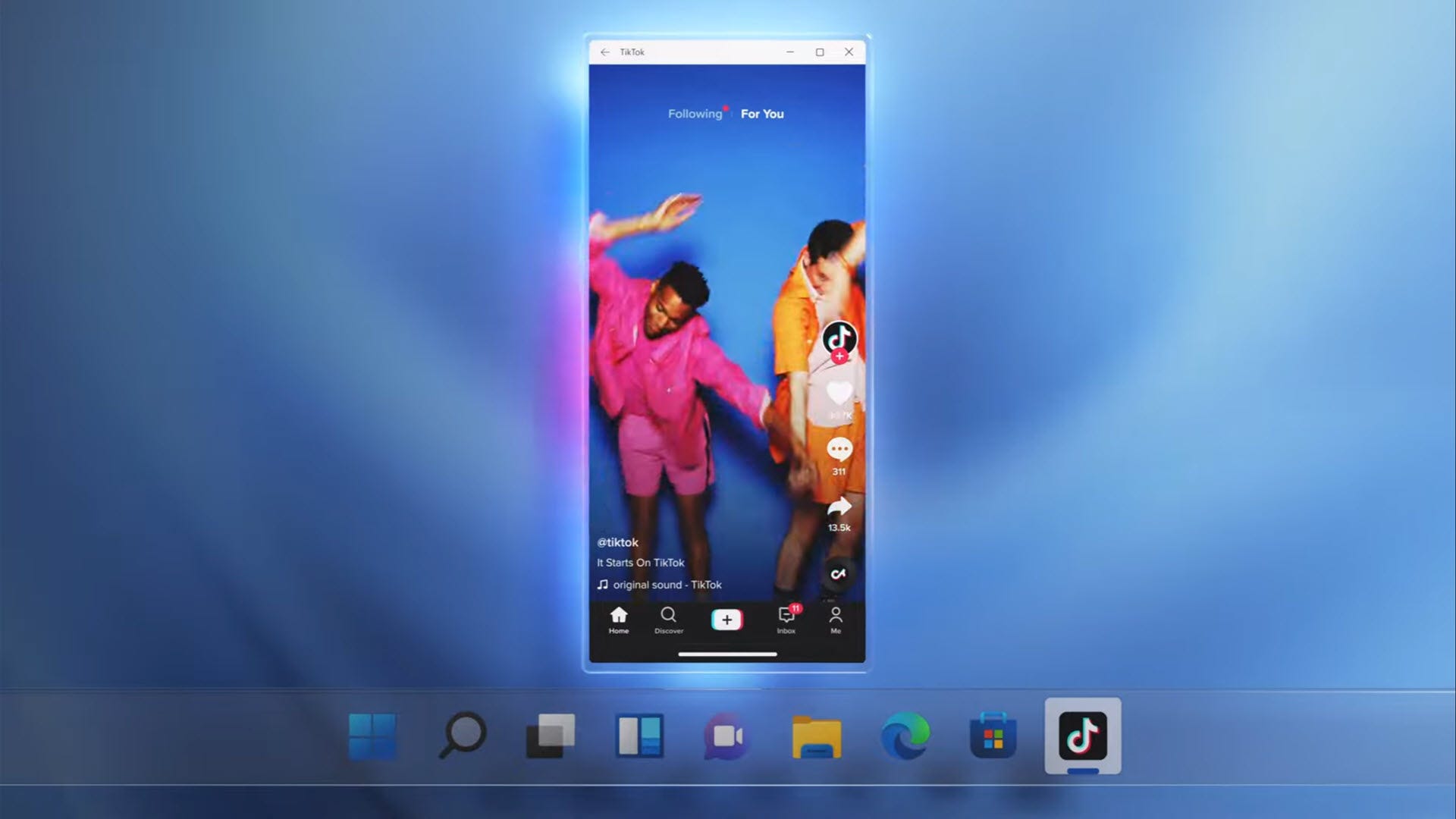Screen dimensions: 1456x819
Task: Tap the original sound music label
Action: (660, 584)
